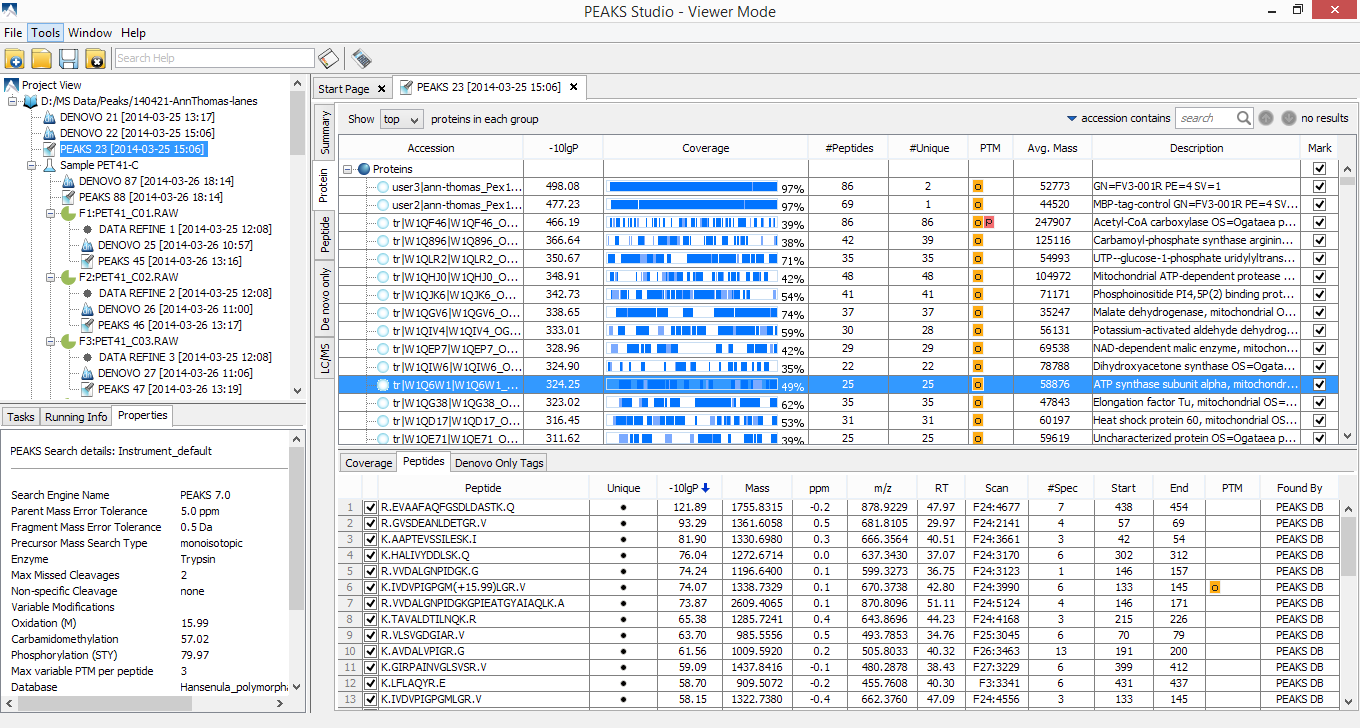The image size is (1360, 728).
Task: Click the #Unique column header
Action: 929,148
